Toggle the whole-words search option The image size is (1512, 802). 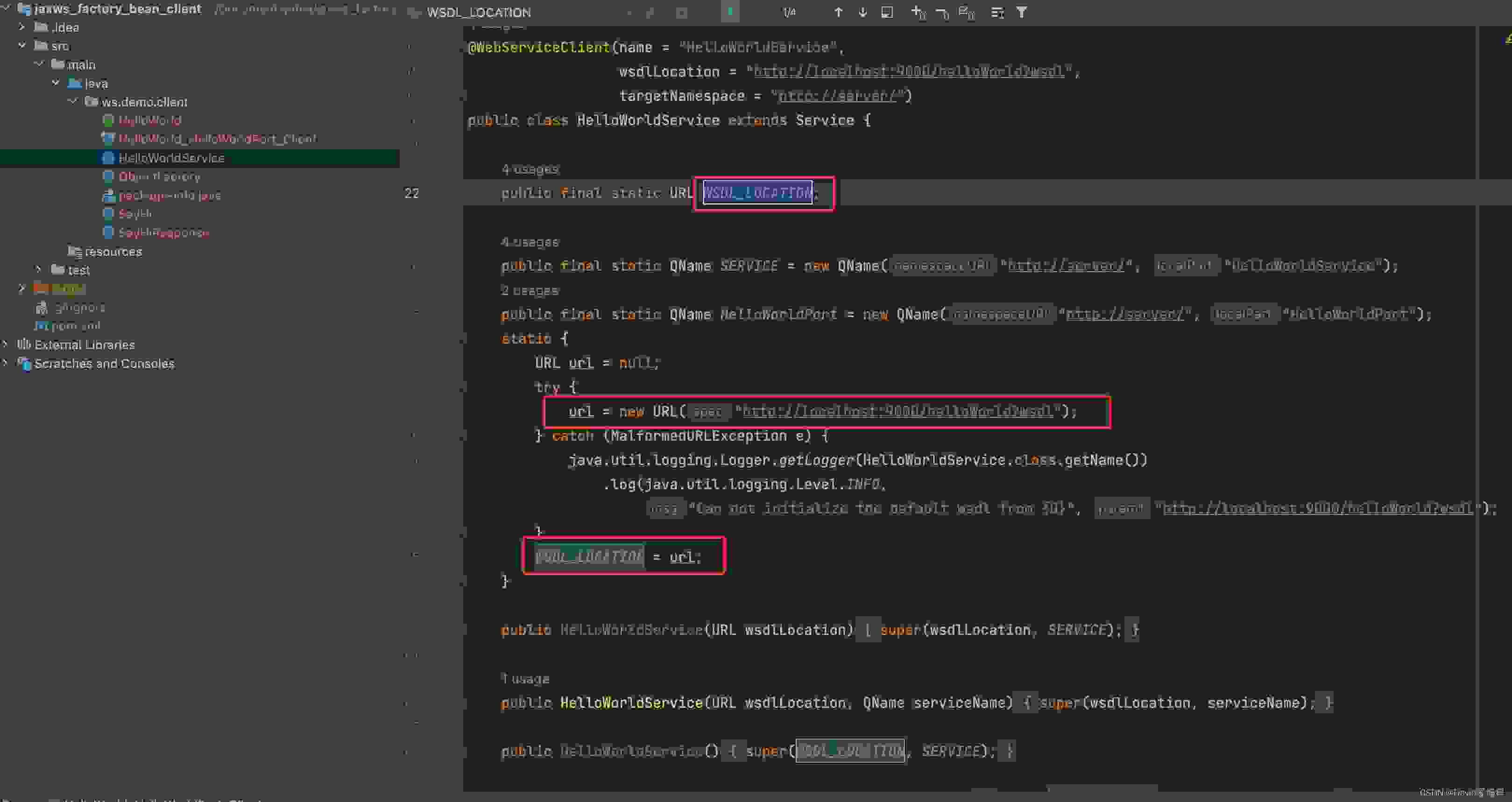681,12
